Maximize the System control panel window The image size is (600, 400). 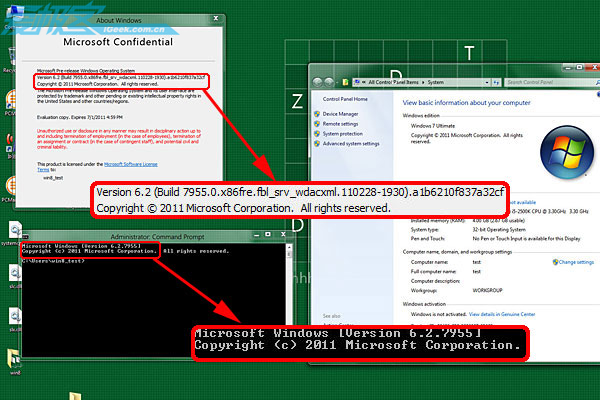pyautogui.click(x=580, y=67)
